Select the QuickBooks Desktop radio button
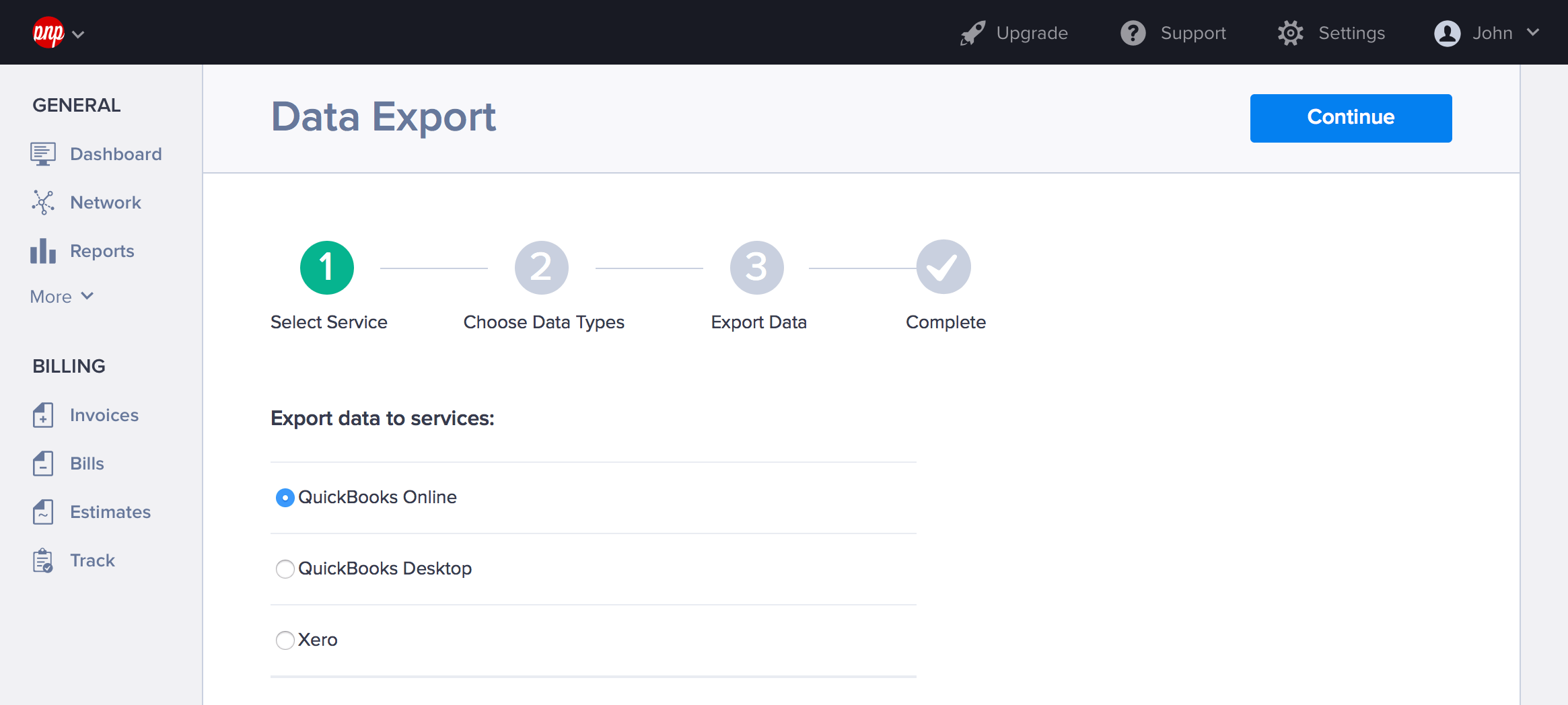This screenshot has width=1568, height=705. (285, 568)
